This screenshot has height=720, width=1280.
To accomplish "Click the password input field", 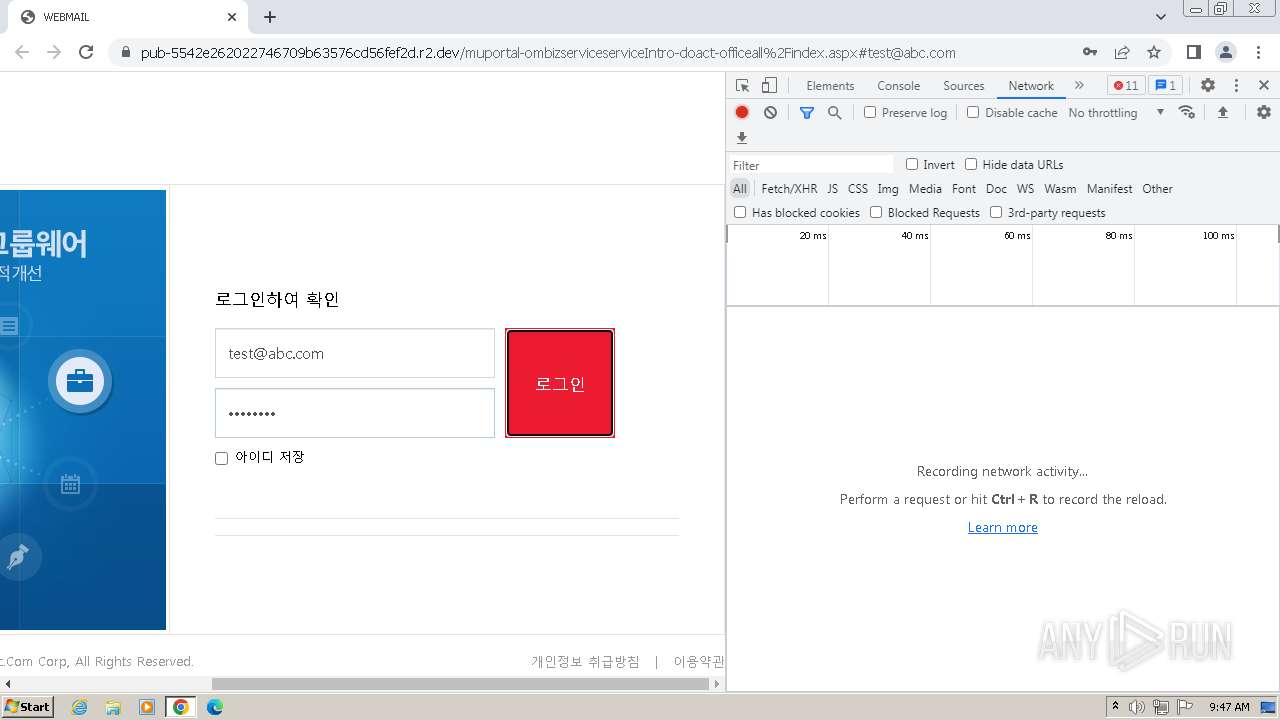I will pyautogui.click(x=355, y=413).
